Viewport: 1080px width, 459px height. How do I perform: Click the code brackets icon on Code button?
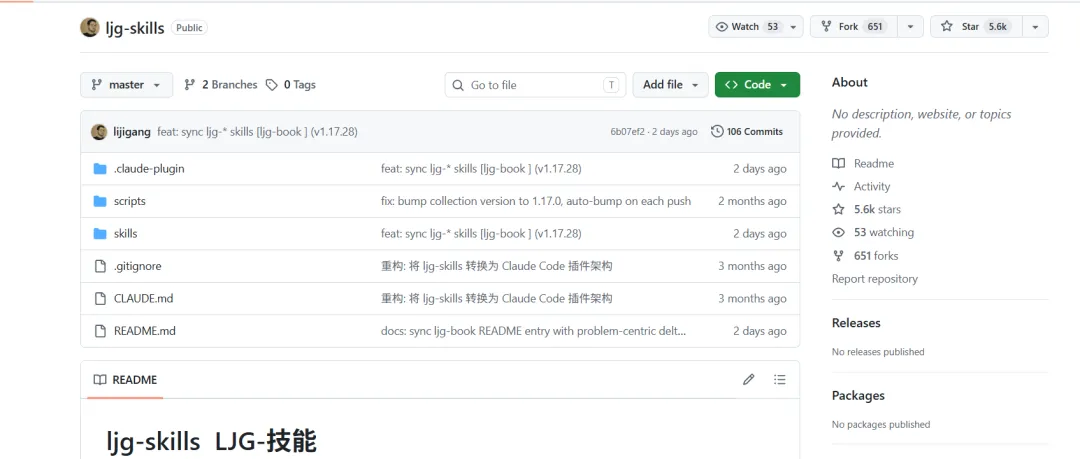click(731, 85)
